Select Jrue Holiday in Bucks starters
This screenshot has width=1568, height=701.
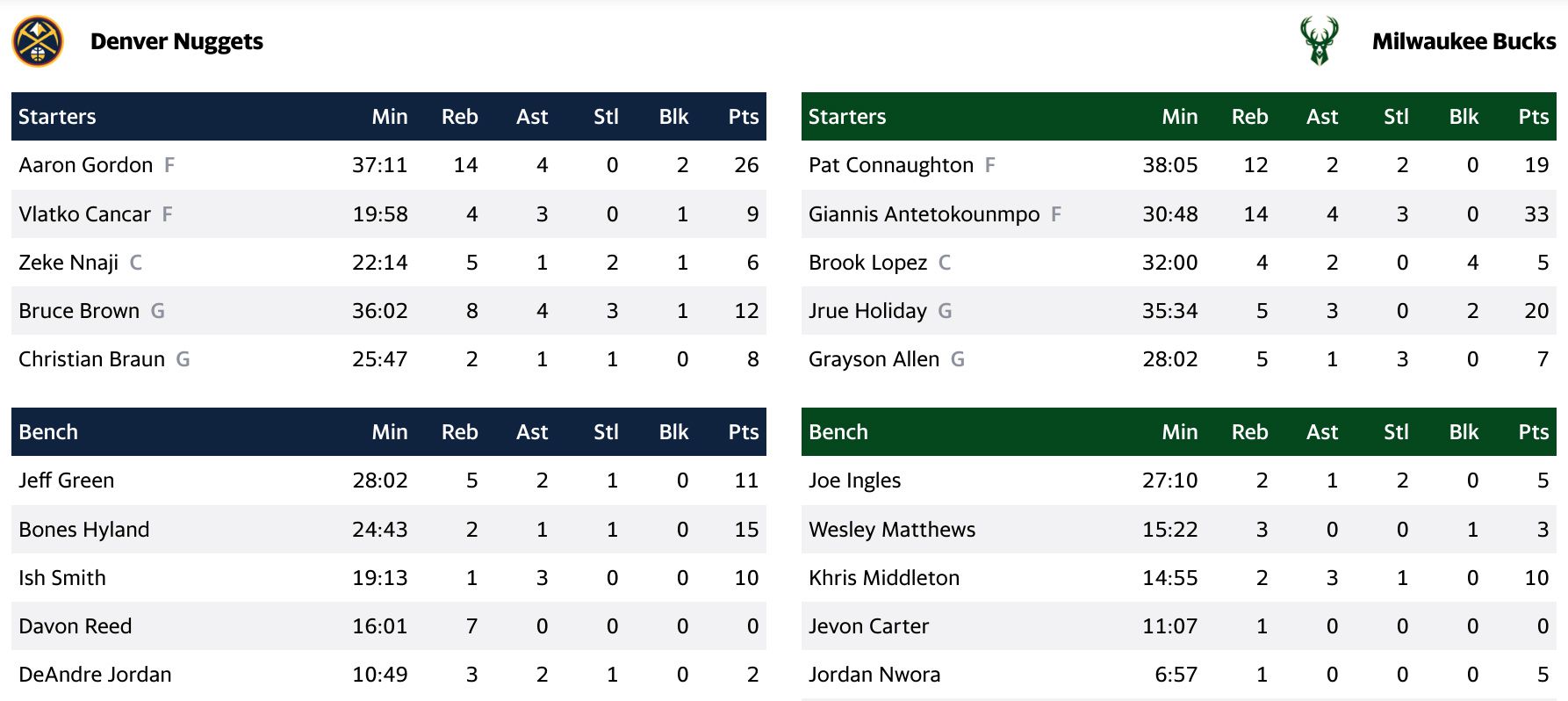coord(867,311)
